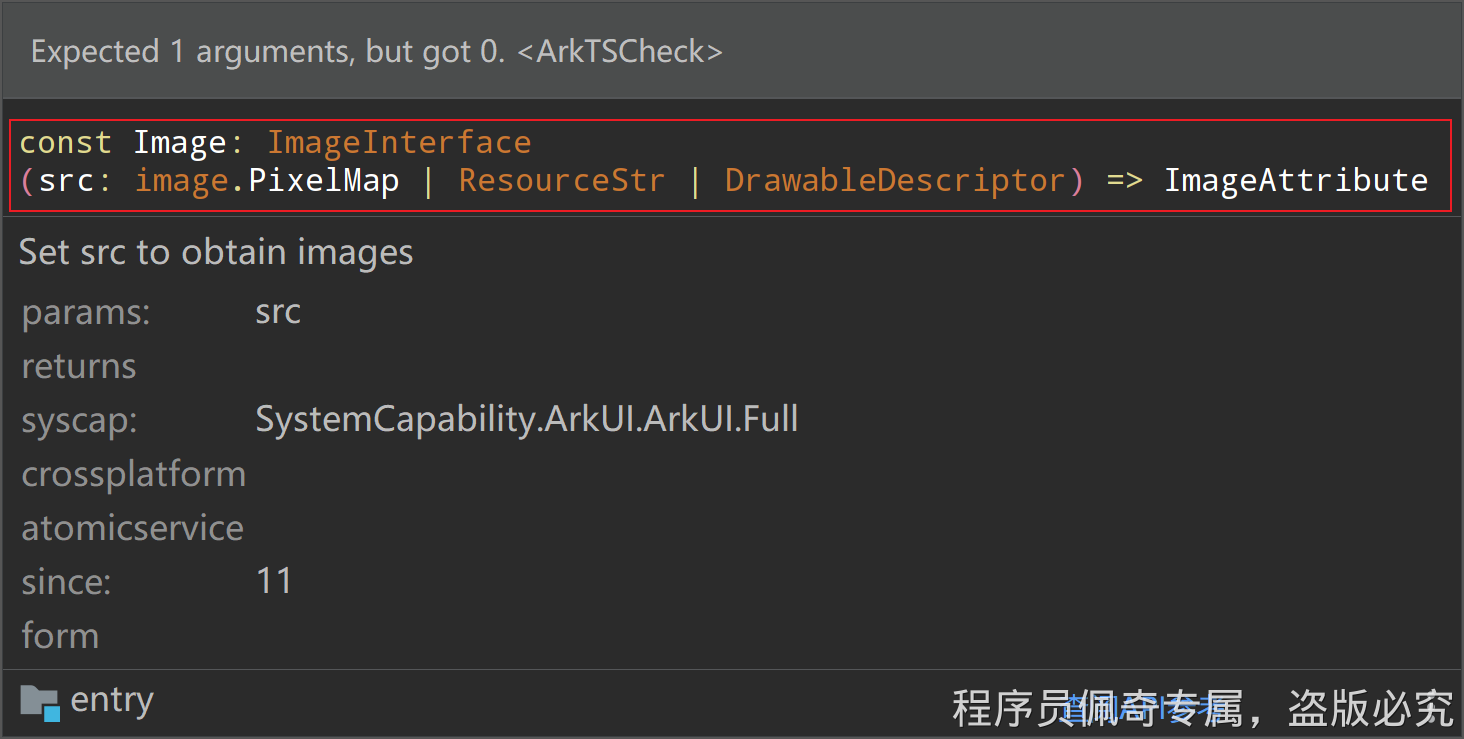Click the 'form' label in the documentation
Image resolution: width=1464 pixels, height=739 pixels.
(x=60, y=636)
